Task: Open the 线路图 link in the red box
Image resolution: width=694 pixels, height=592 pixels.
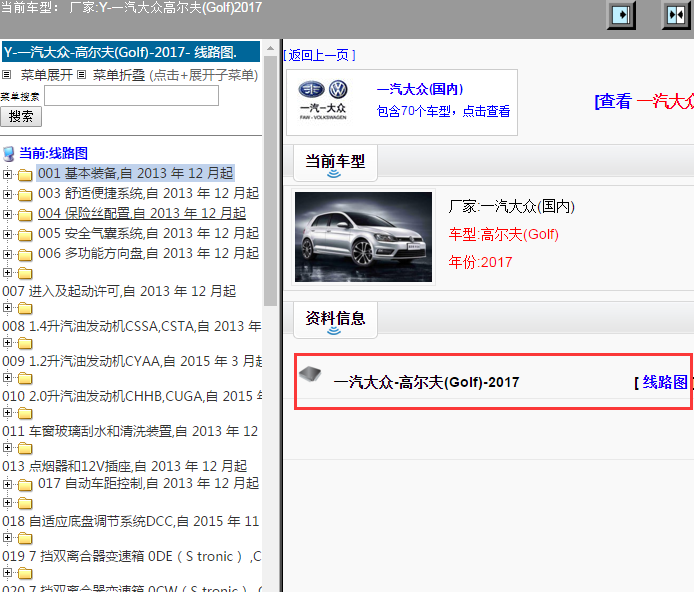Action: [x=665, y=382]
